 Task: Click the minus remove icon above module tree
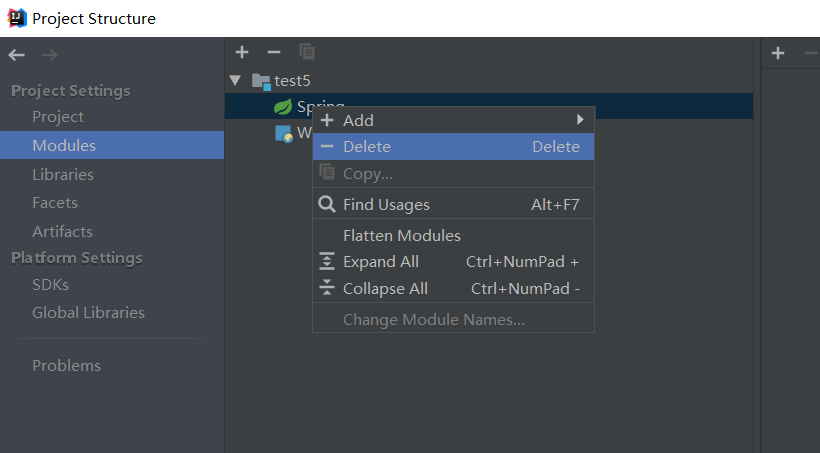[274, 51]
